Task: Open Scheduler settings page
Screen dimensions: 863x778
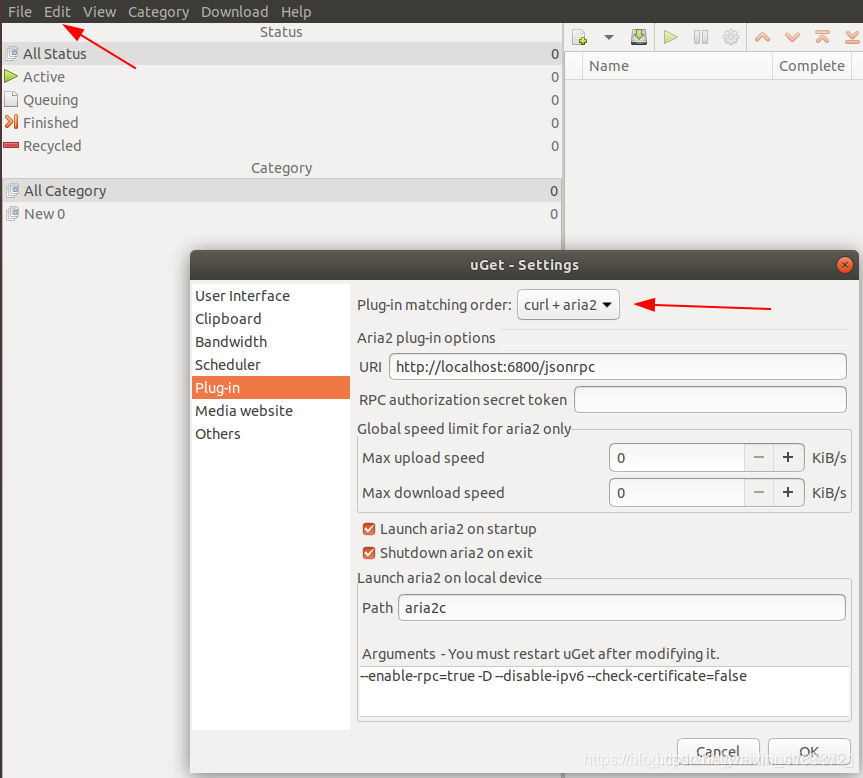Action: (270, 365)
